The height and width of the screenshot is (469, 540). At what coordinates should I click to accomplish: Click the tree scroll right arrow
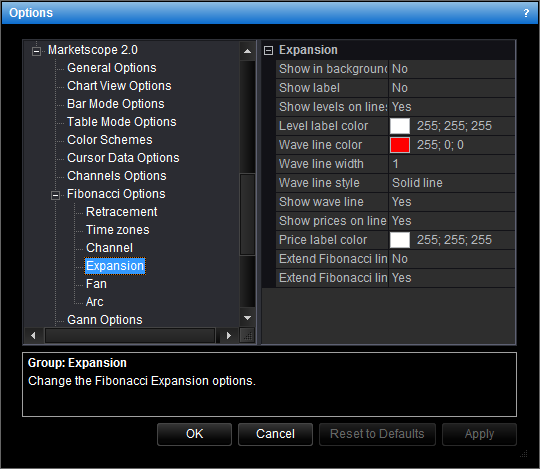click(x=228, y=335)
